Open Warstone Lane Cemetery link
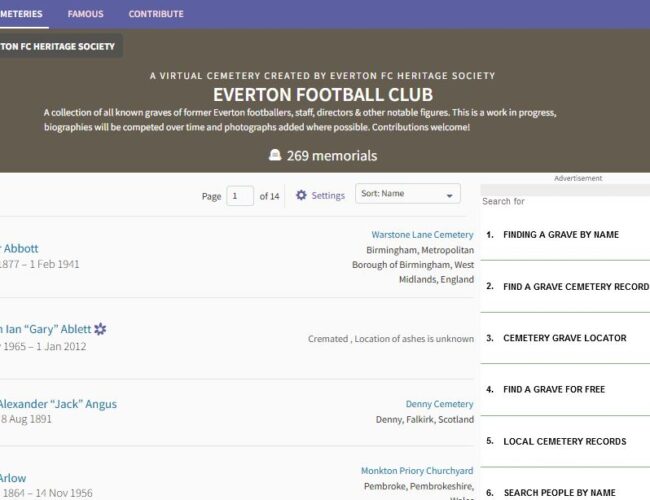Viewport: 650px width, 500px height. [x=422, y=235]
